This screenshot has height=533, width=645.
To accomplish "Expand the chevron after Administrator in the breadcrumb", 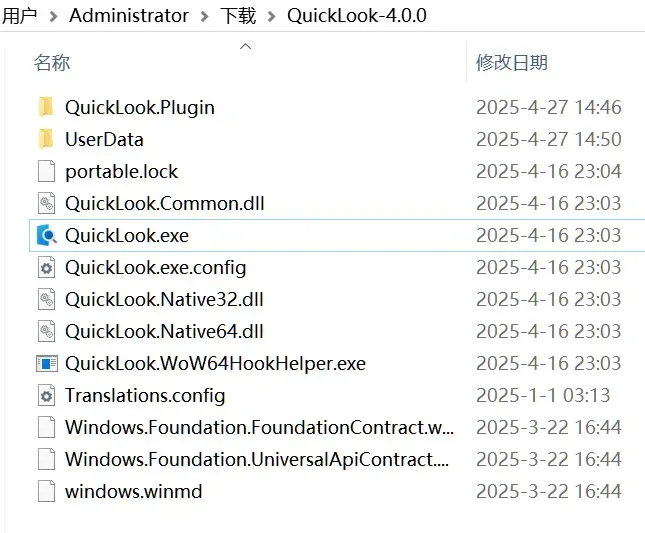I will point(204,16).
